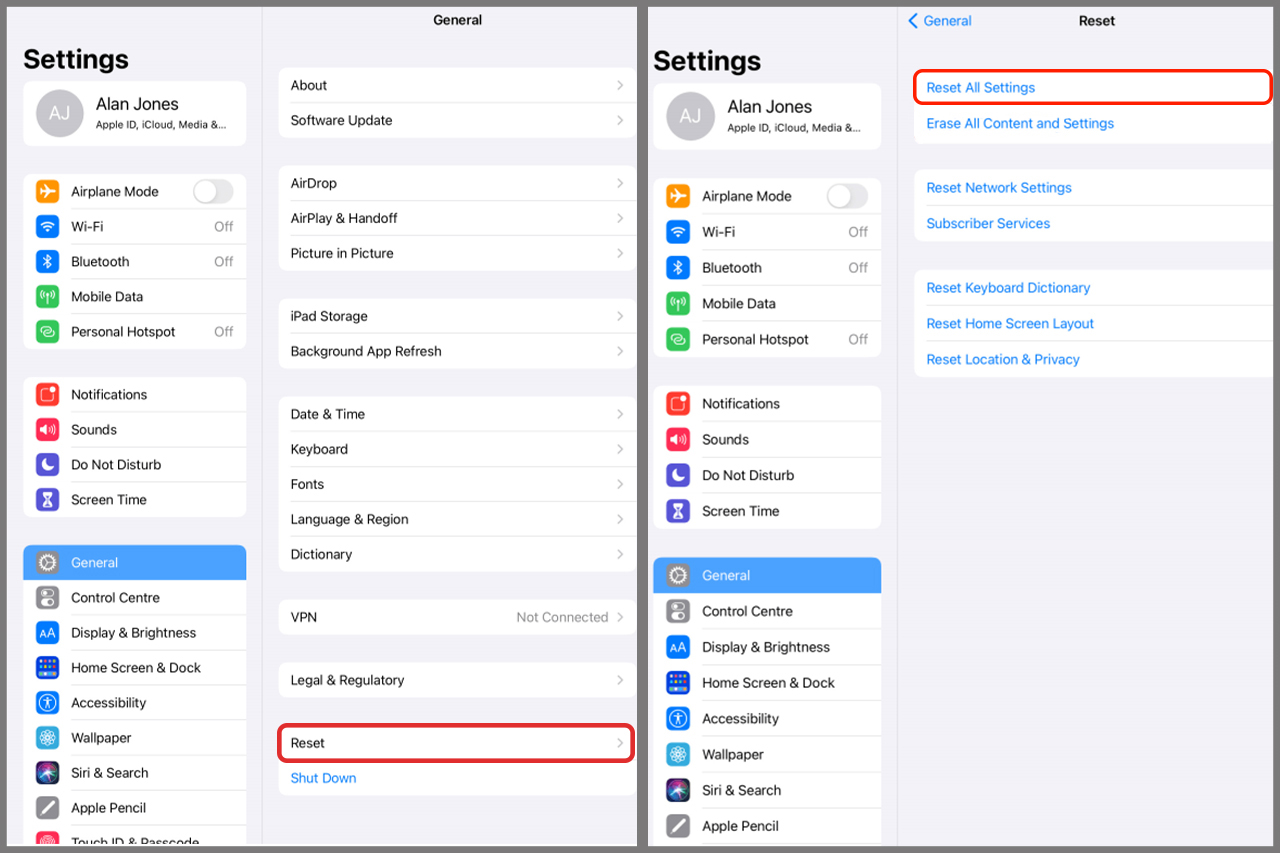Tap the Display & Brightness icon on the Reset screen sidebar
The image size is (1280, 853).
[x=678, y=647]
